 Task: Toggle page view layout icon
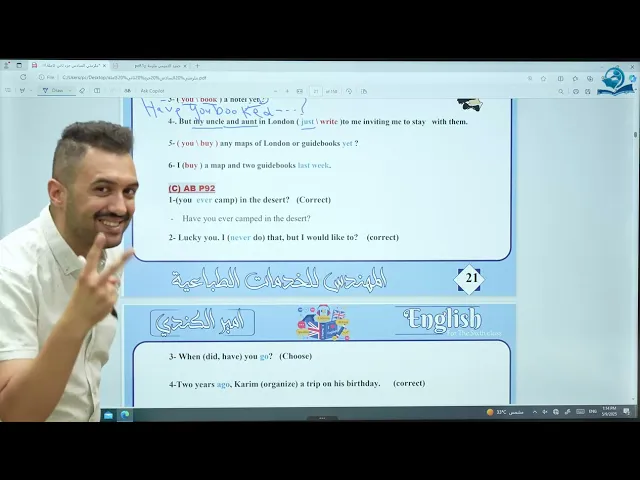(x=97, y=91)
